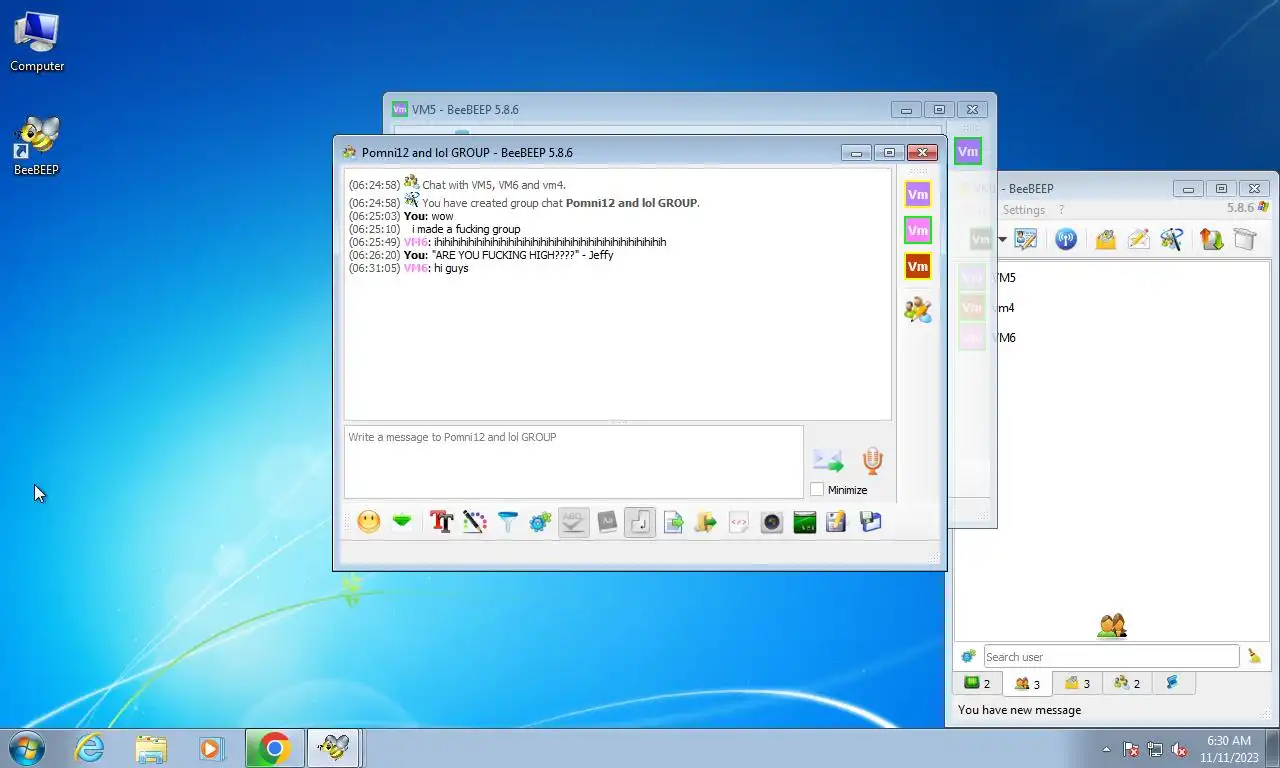Record a voice message with the microphone
This screenshot has height=768, width=1280.
click(873, 461)
